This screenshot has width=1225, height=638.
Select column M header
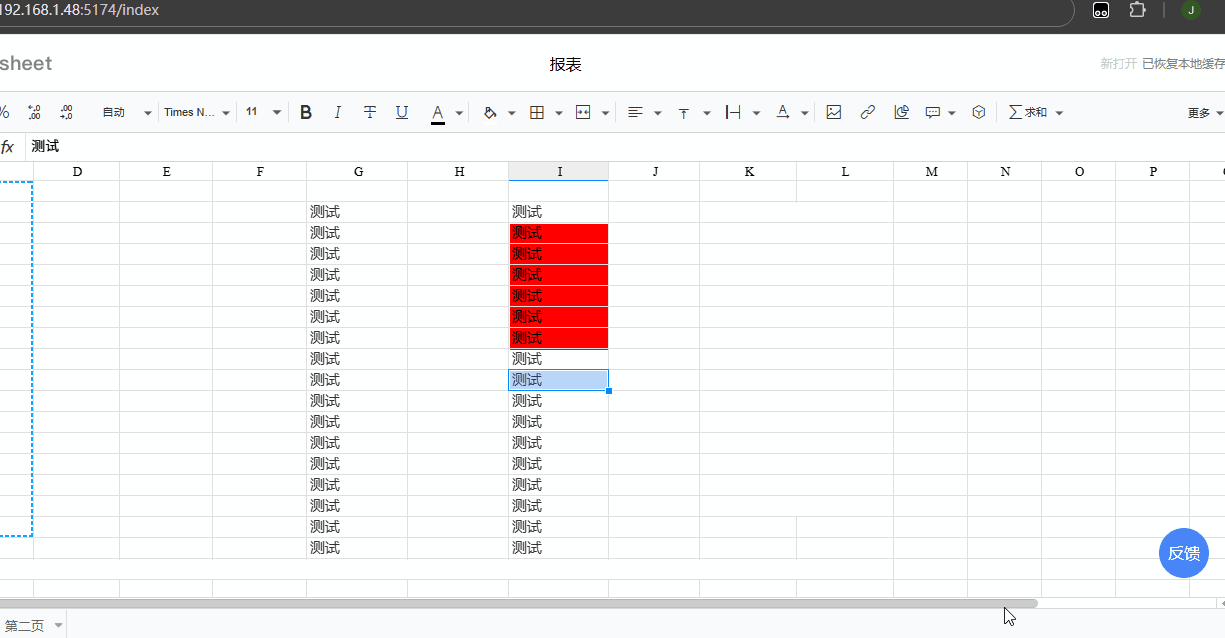[931, 172]
